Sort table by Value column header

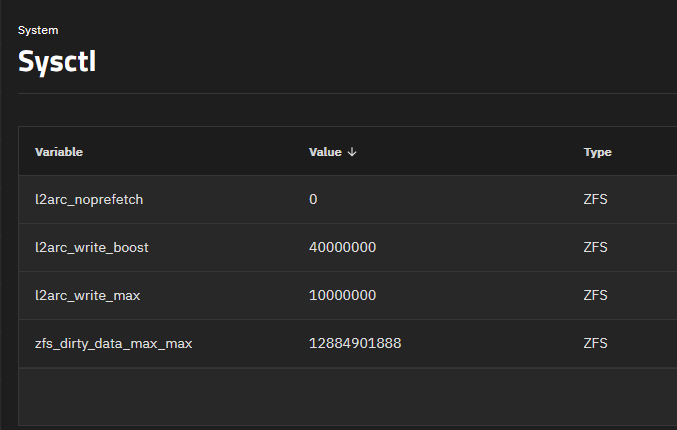pyautogui.click(x=325, y=152)
